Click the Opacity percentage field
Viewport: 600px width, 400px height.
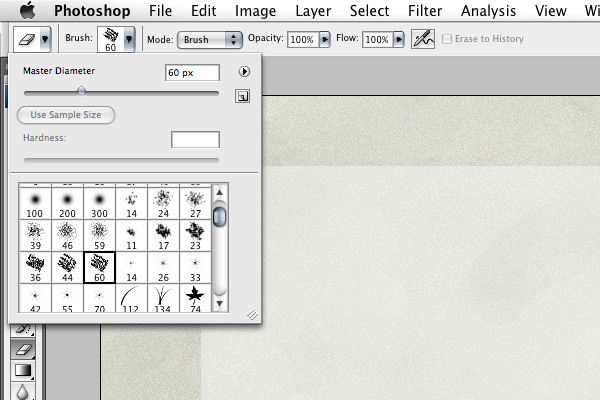tap(303, 39)
